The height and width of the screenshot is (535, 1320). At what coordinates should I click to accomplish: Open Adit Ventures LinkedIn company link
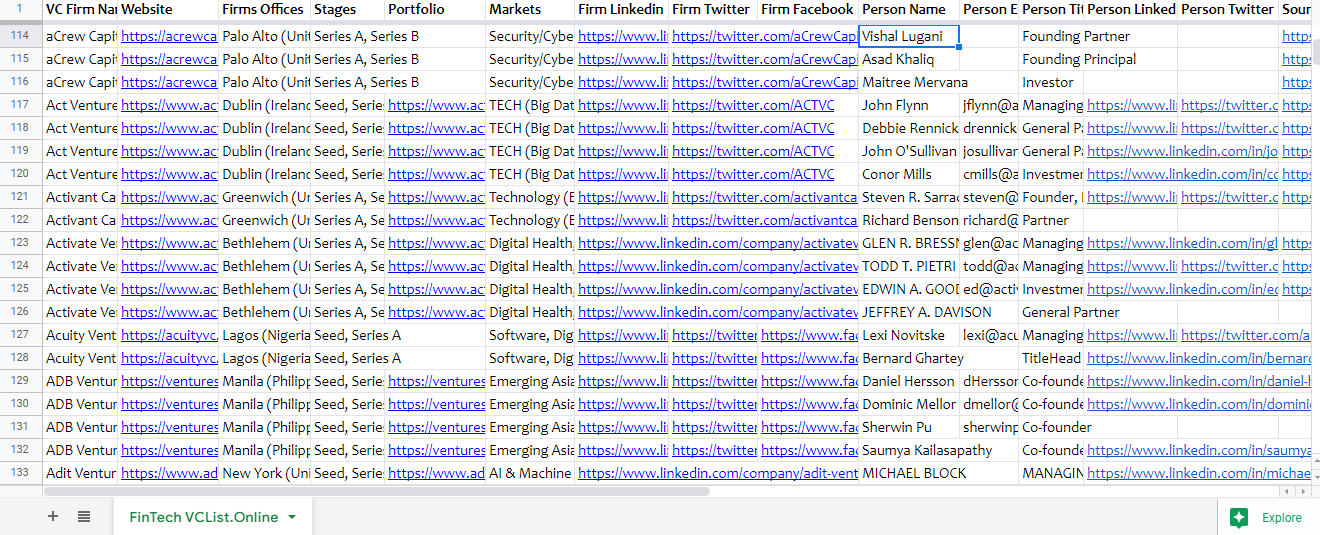[717, 473]
